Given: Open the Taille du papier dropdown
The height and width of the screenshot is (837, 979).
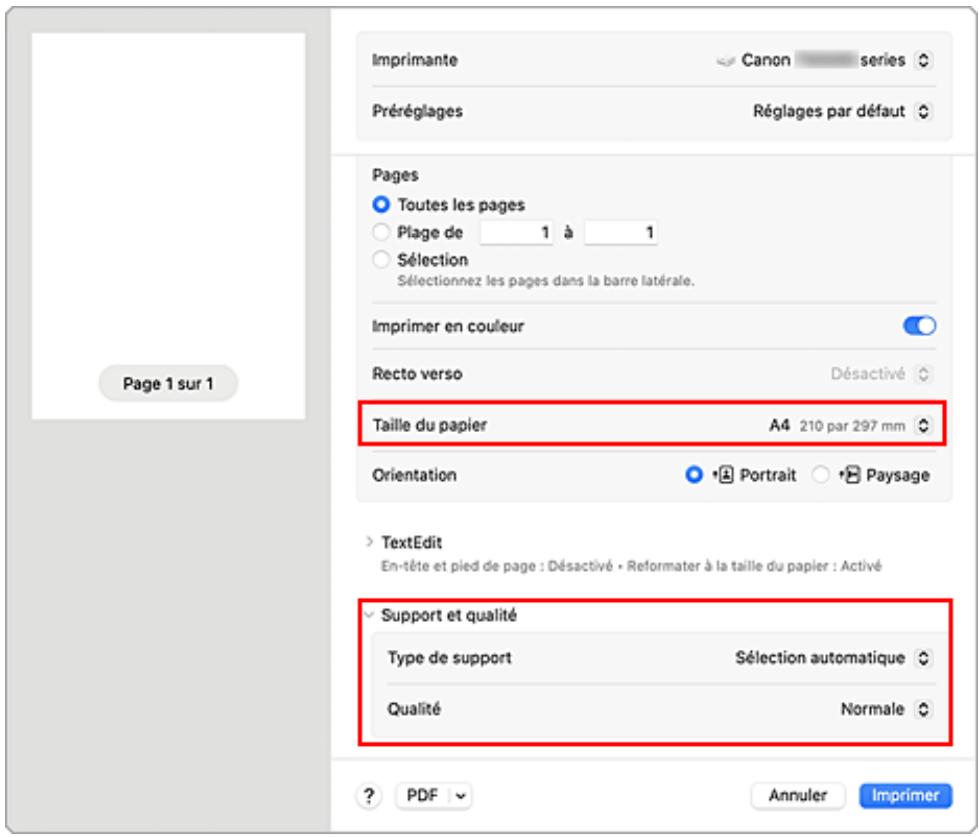Looking at the screenshot, I should pyautogui.click(x=923, y=425).
